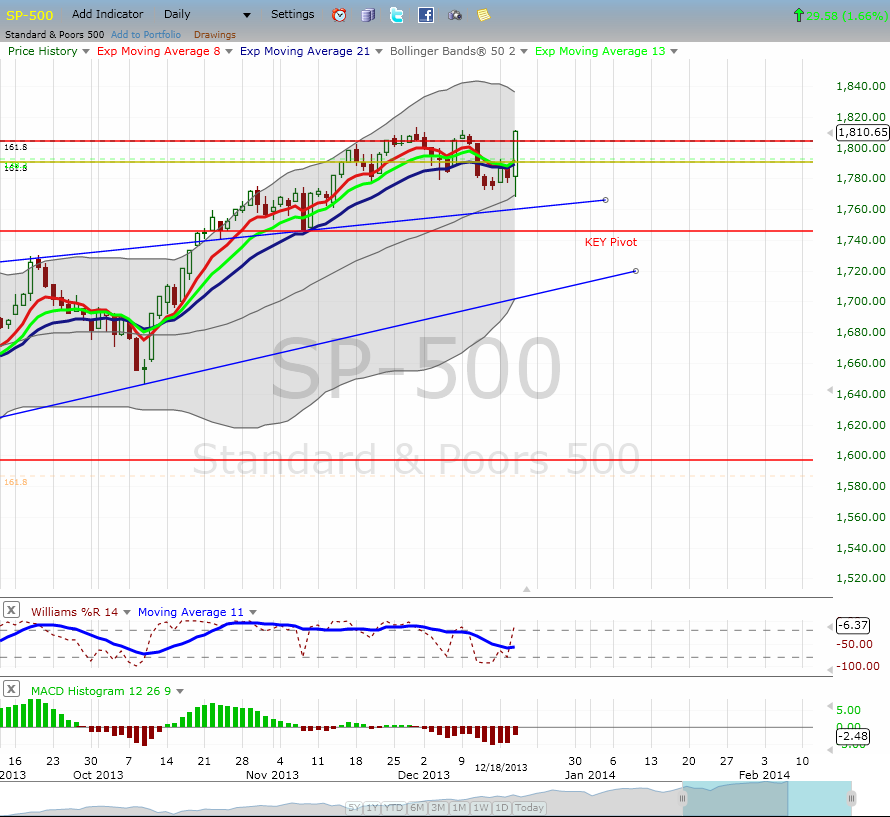Image resolution: width=890 pixels, height=817 pixels.
Task: Expand Exp Moving Average 21 dropdown arrow
Action: pos(379,52)
